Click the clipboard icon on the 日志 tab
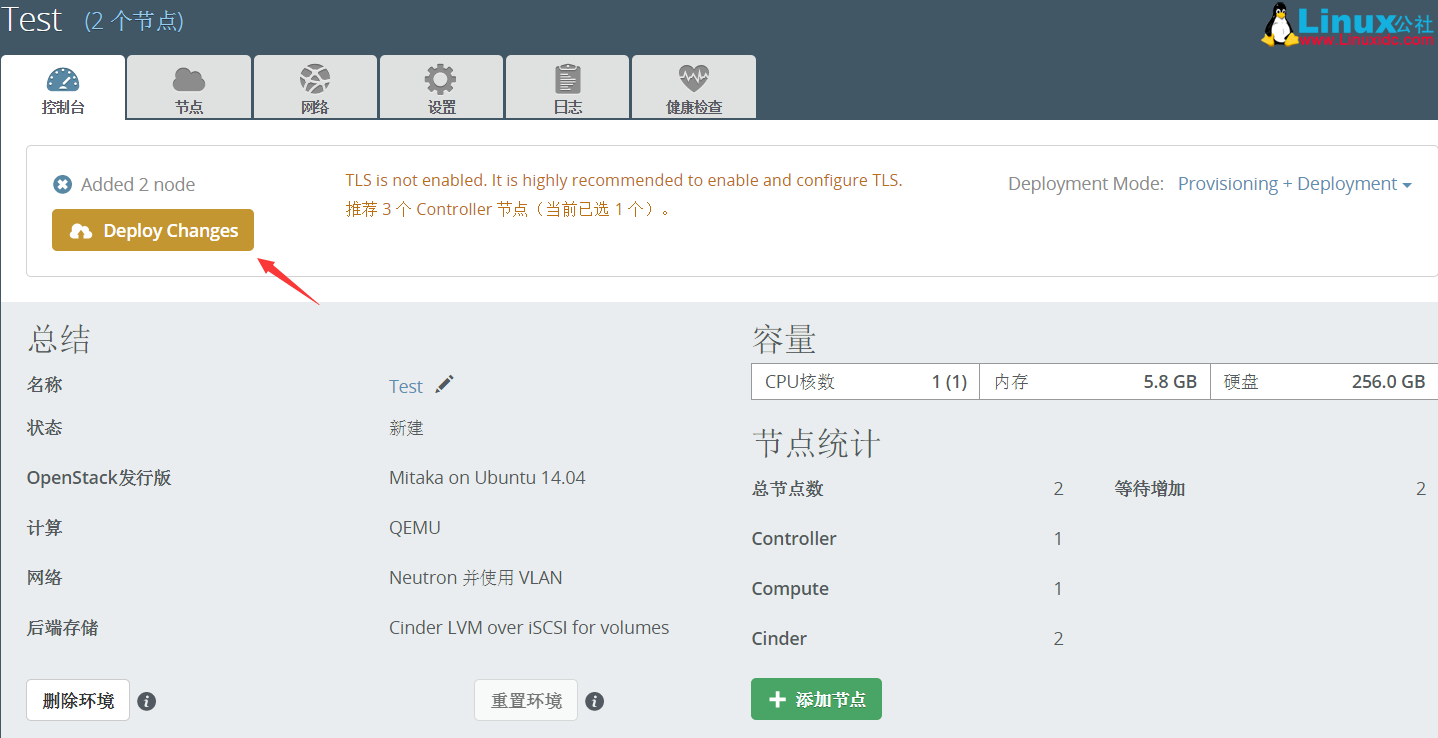Image resolution: width=1438 pixels, height=738 pixels. coord(567,75)
